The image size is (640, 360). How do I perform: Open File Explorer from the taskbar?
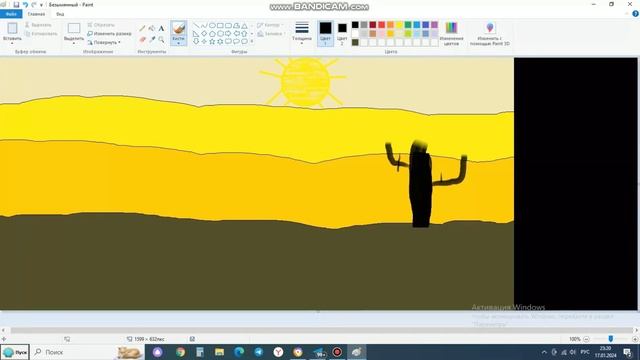click(x=219, y=352)
